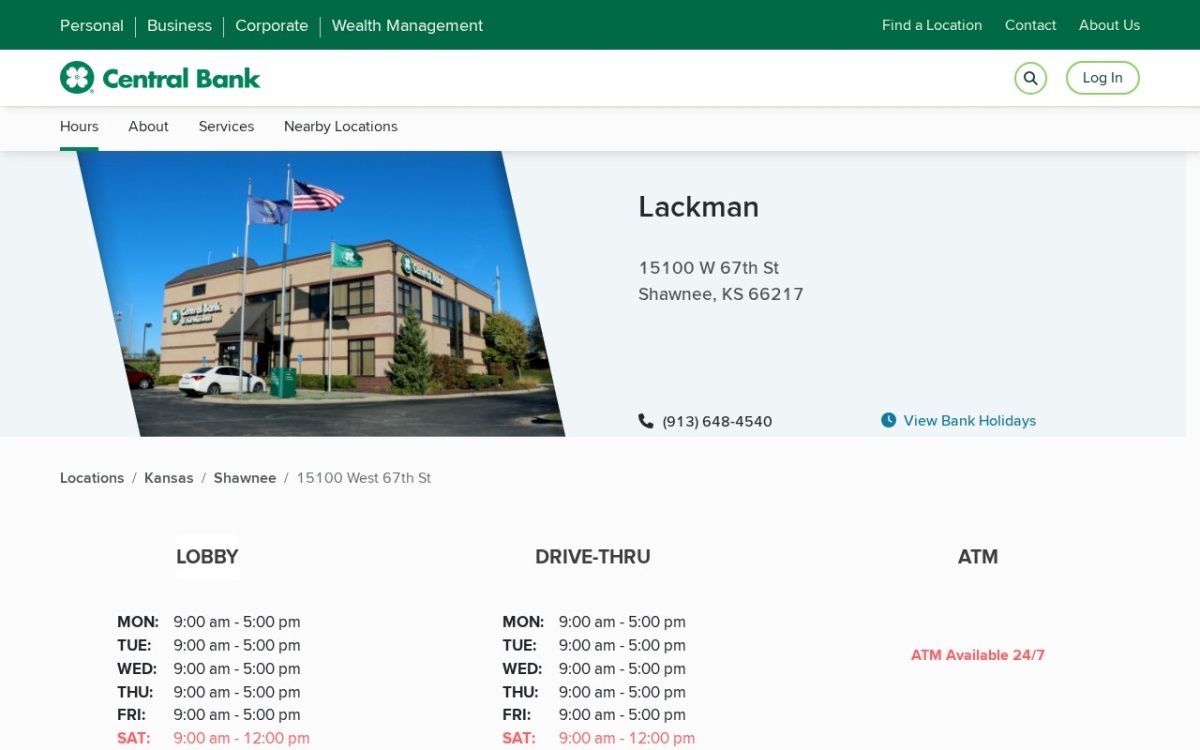Click the Lobby MON hours row

[x=209, y=622]
